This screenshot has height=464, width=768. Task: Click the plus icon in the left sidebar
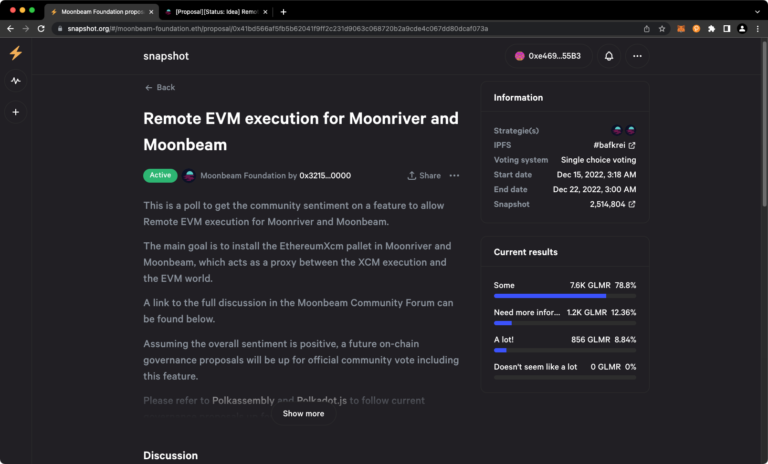pos(16,112)
